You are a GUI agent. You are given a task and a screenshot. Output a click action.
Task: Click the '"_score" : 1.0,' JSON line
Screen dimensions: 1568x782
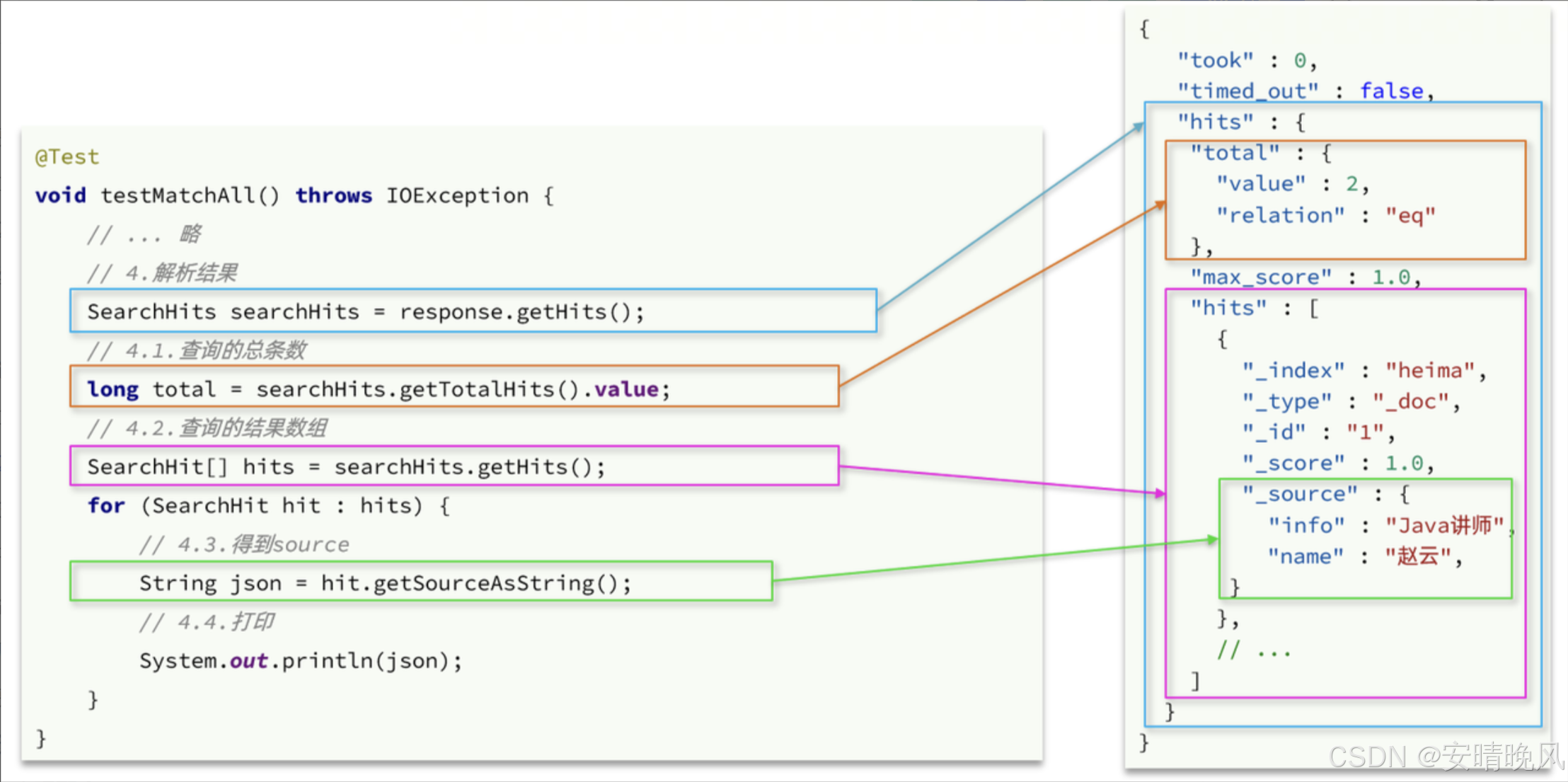coord(1338,463)
